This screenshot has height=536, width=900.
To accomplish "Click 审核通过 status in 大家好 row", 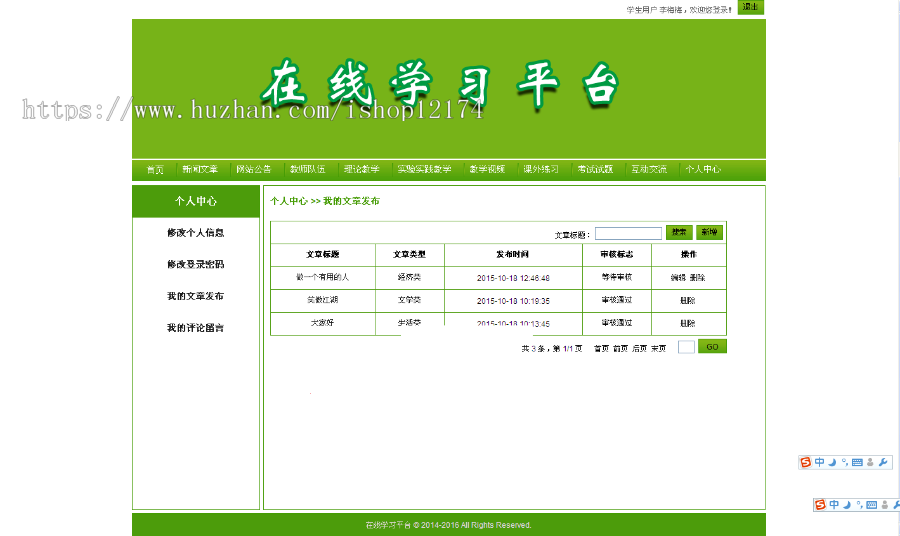I will point(617,323).
